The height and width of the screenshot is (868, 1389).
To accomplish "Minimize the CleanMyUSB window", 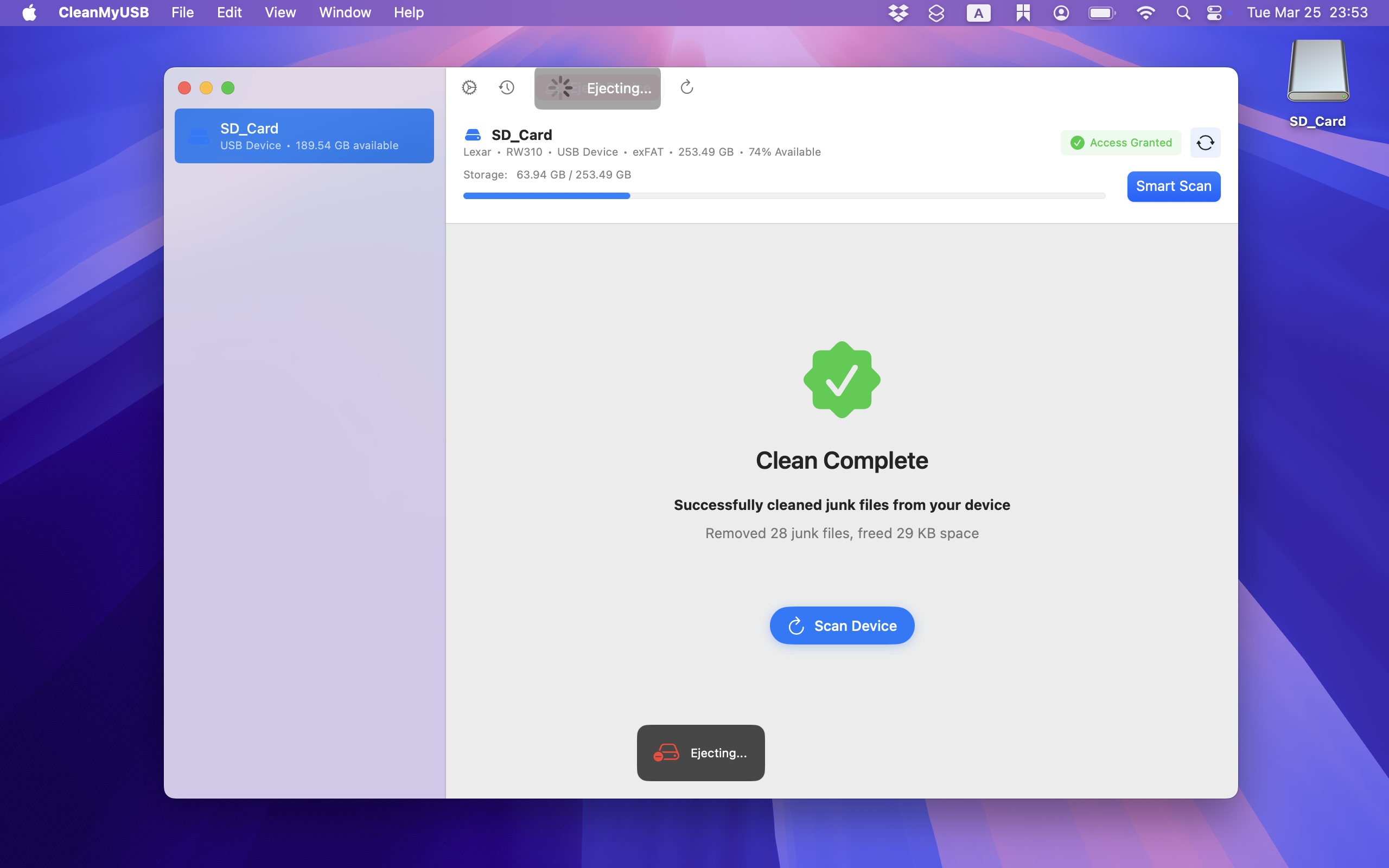I will click(206, 88).
